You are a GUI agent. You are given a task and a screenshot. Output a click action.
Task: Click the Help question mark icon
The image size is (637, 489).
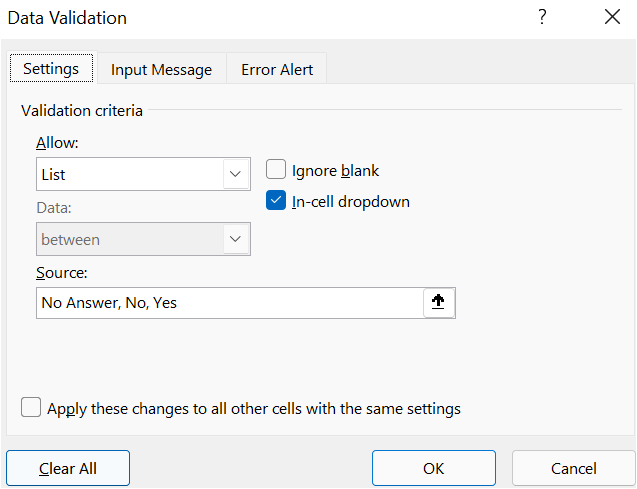(543, 17)
